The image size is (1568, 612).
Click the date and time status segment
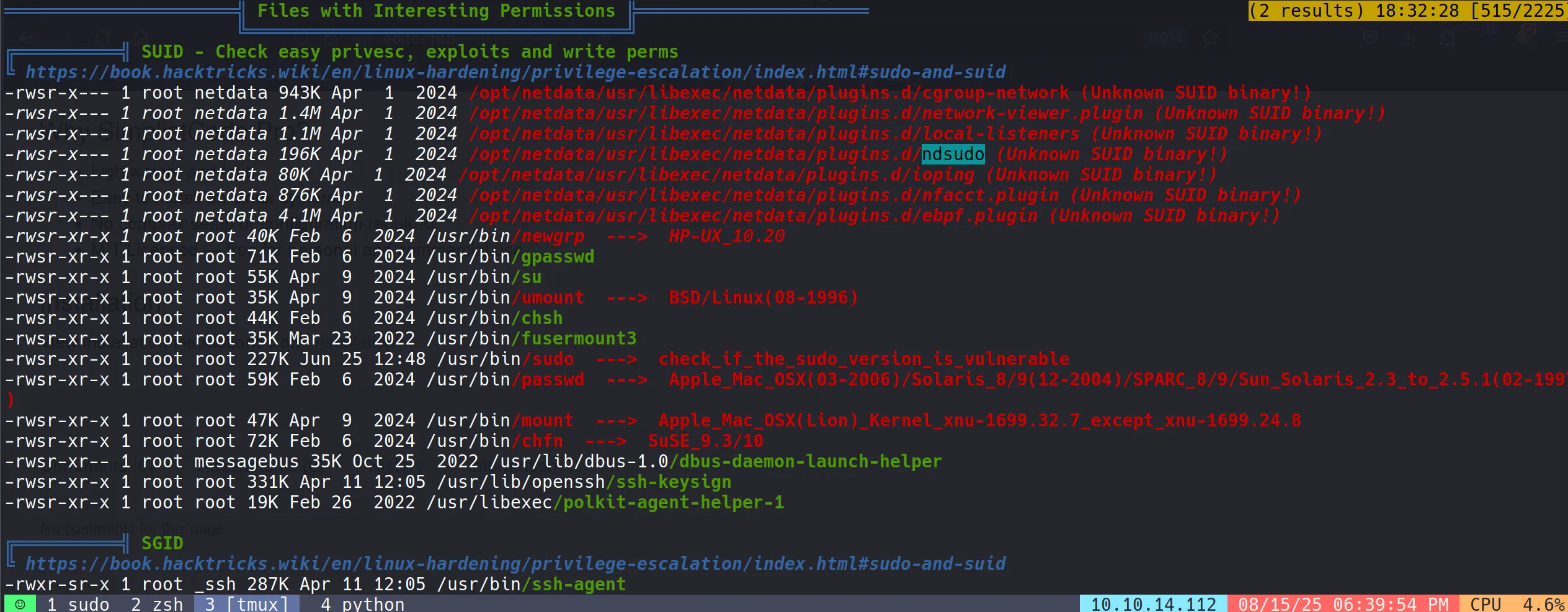click(1343, 604)
